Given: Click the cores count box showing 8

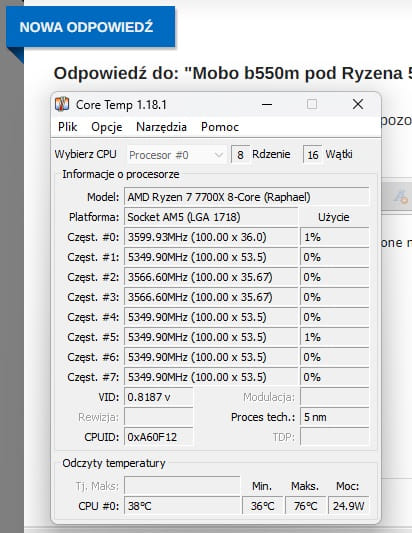Looking at the screenshot, I should pyautogui.click(x=240, y=155).
